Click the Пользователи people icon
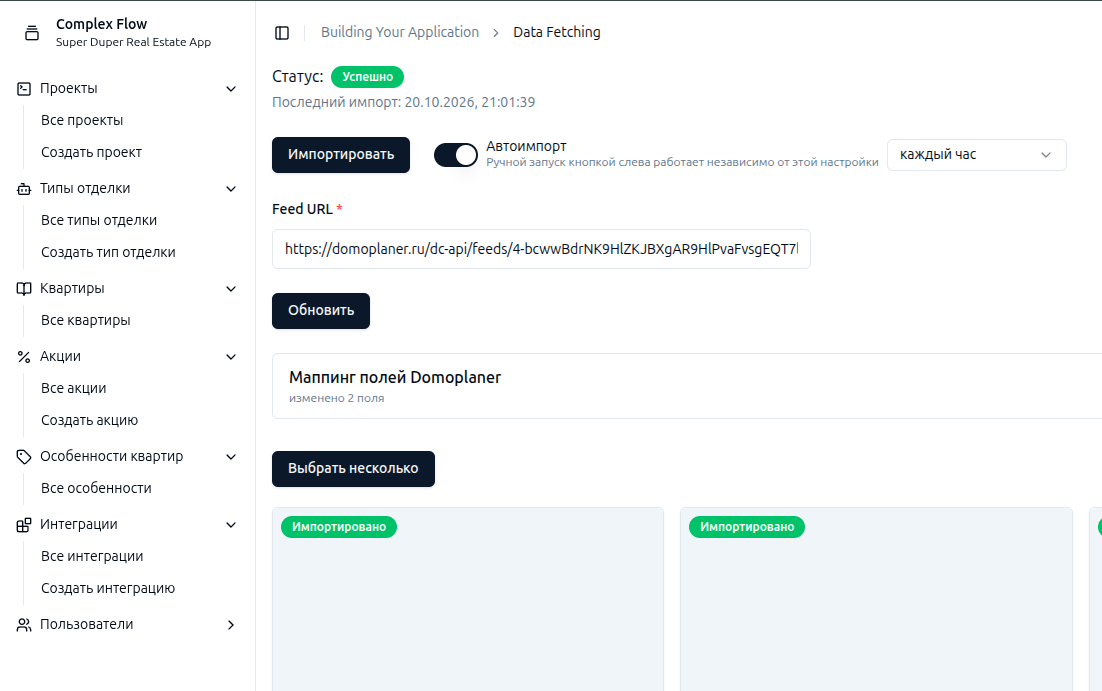Screen dimensions: 1102x691 tap(24, 624)
